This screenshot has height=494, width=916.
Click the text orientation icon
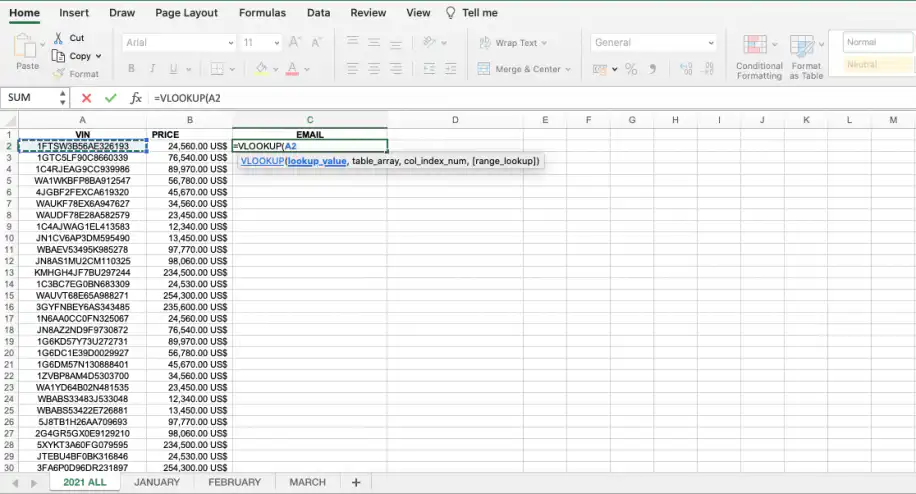tap(429, 42)
